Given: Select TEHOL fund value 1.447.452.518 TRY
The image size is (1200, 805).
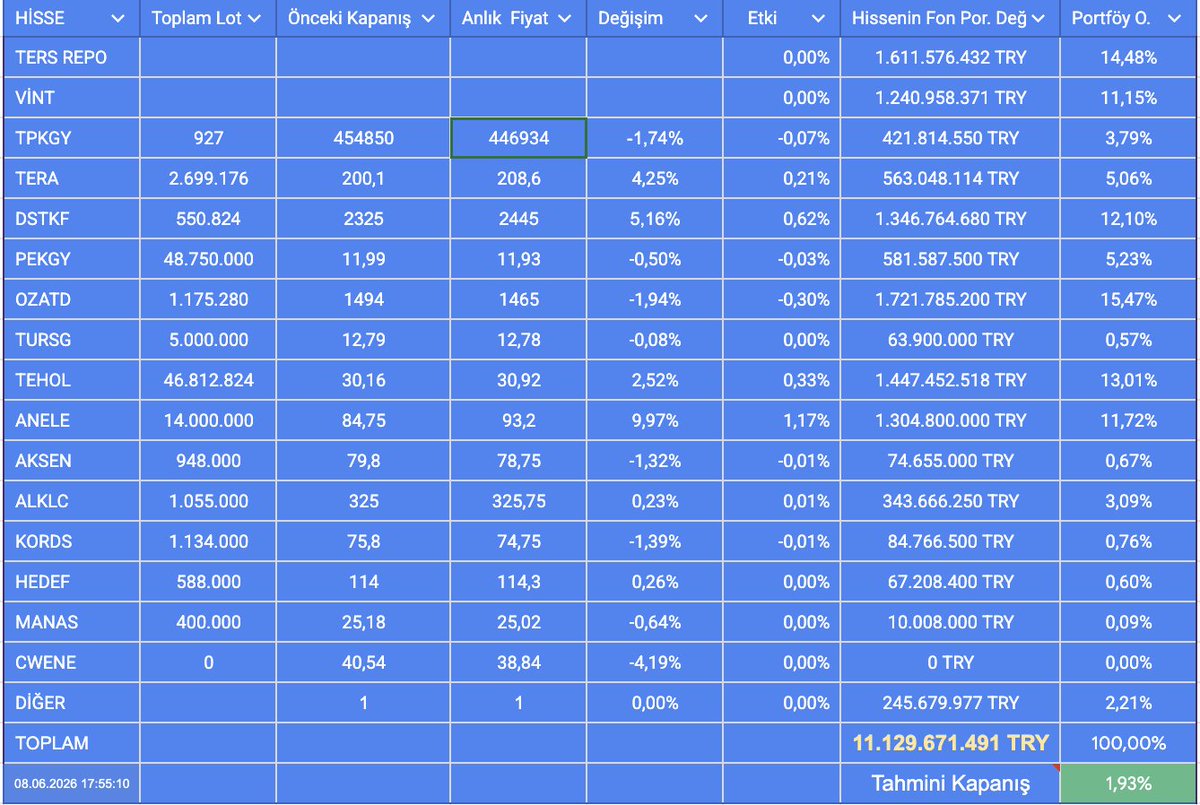Looking at the screenshot, I should pos(950,380).
